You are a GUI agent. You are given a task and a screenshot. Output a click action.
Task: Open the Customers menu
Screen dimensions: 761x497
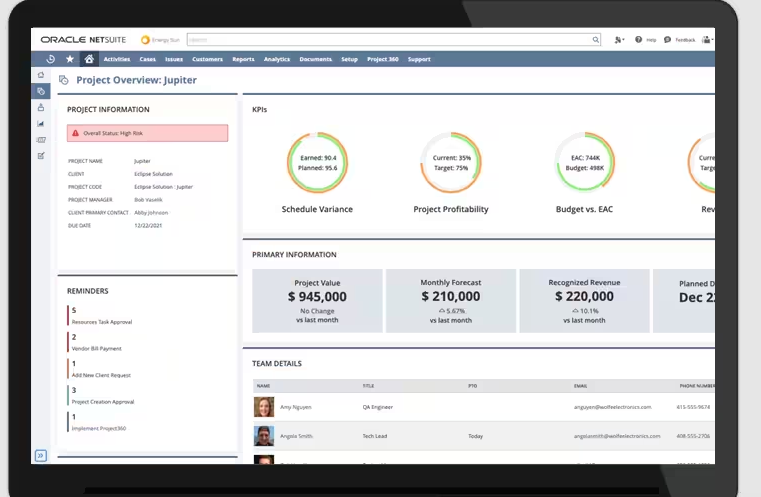pyautogui.click(x=207, y=59)
